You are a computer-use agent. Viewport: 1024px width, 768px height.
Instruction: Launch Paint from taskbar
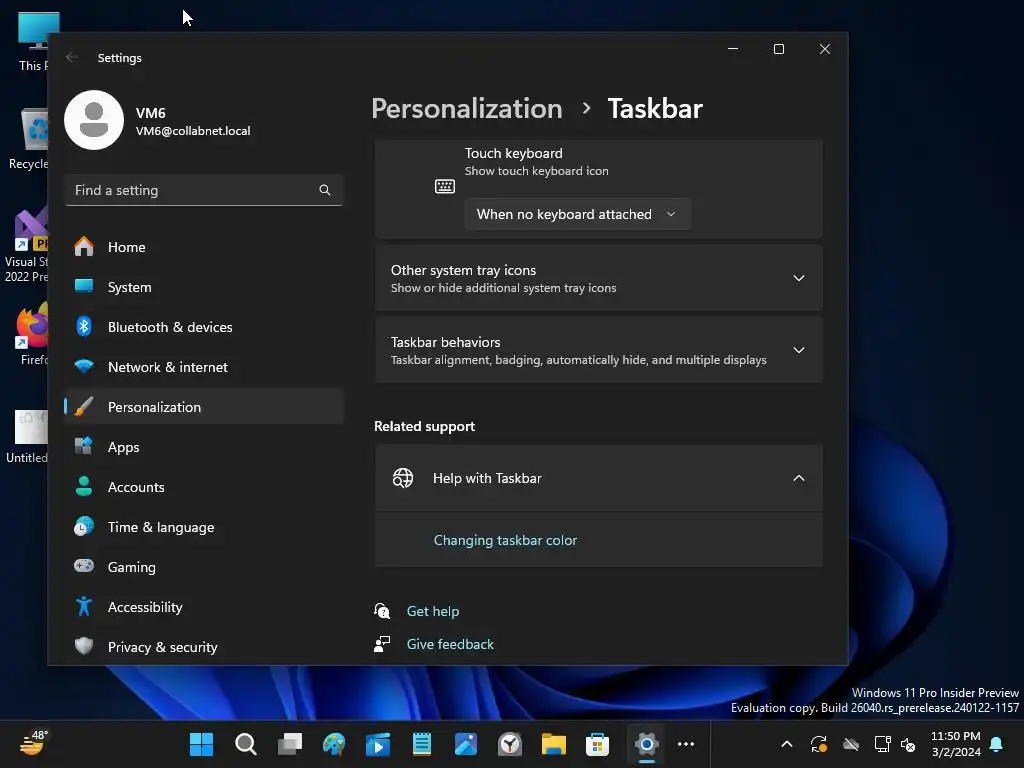334,744
